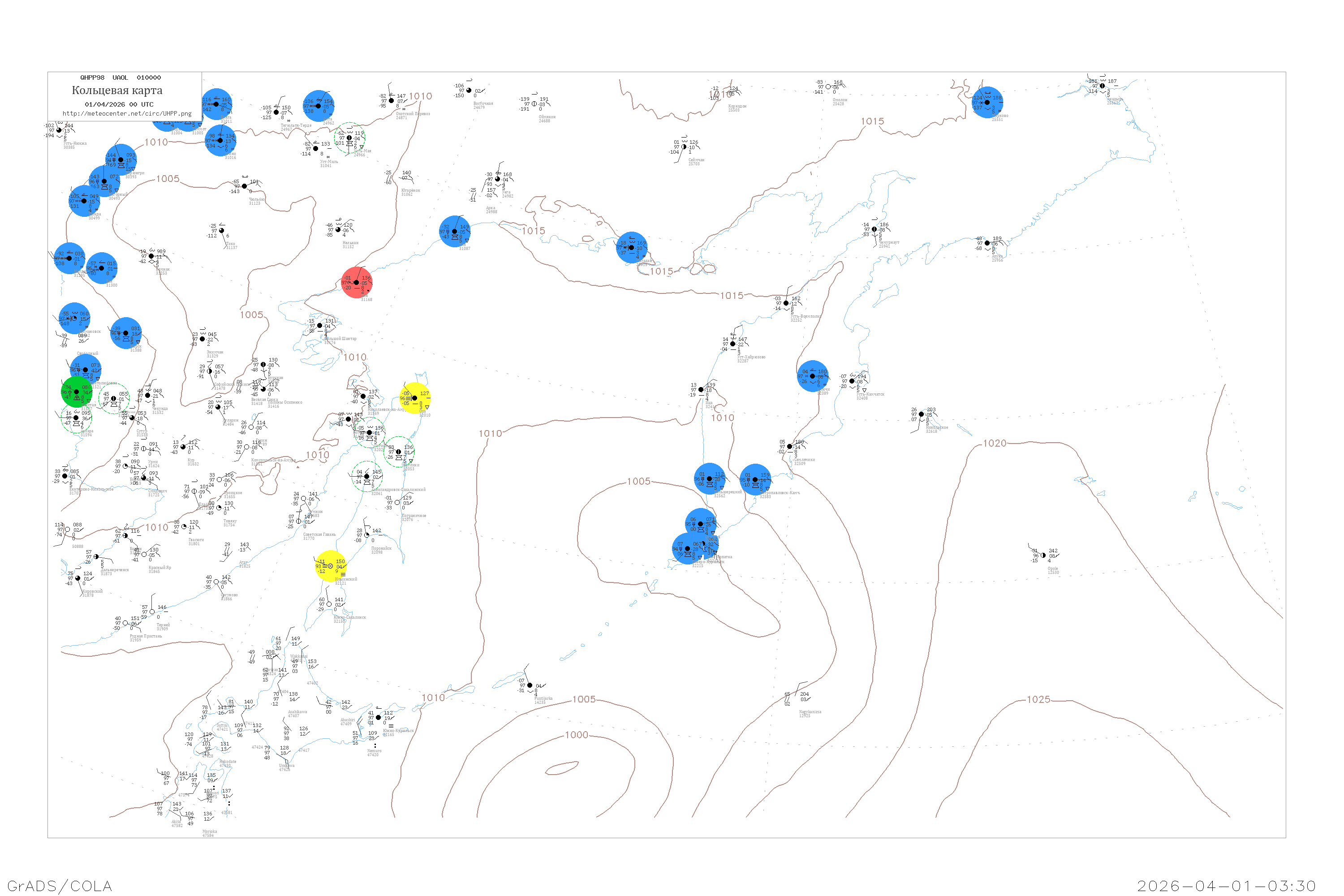Click the dashed green circle at Ноглики 32053
This screenshot has width=1344, height=896.
(399, 452)
